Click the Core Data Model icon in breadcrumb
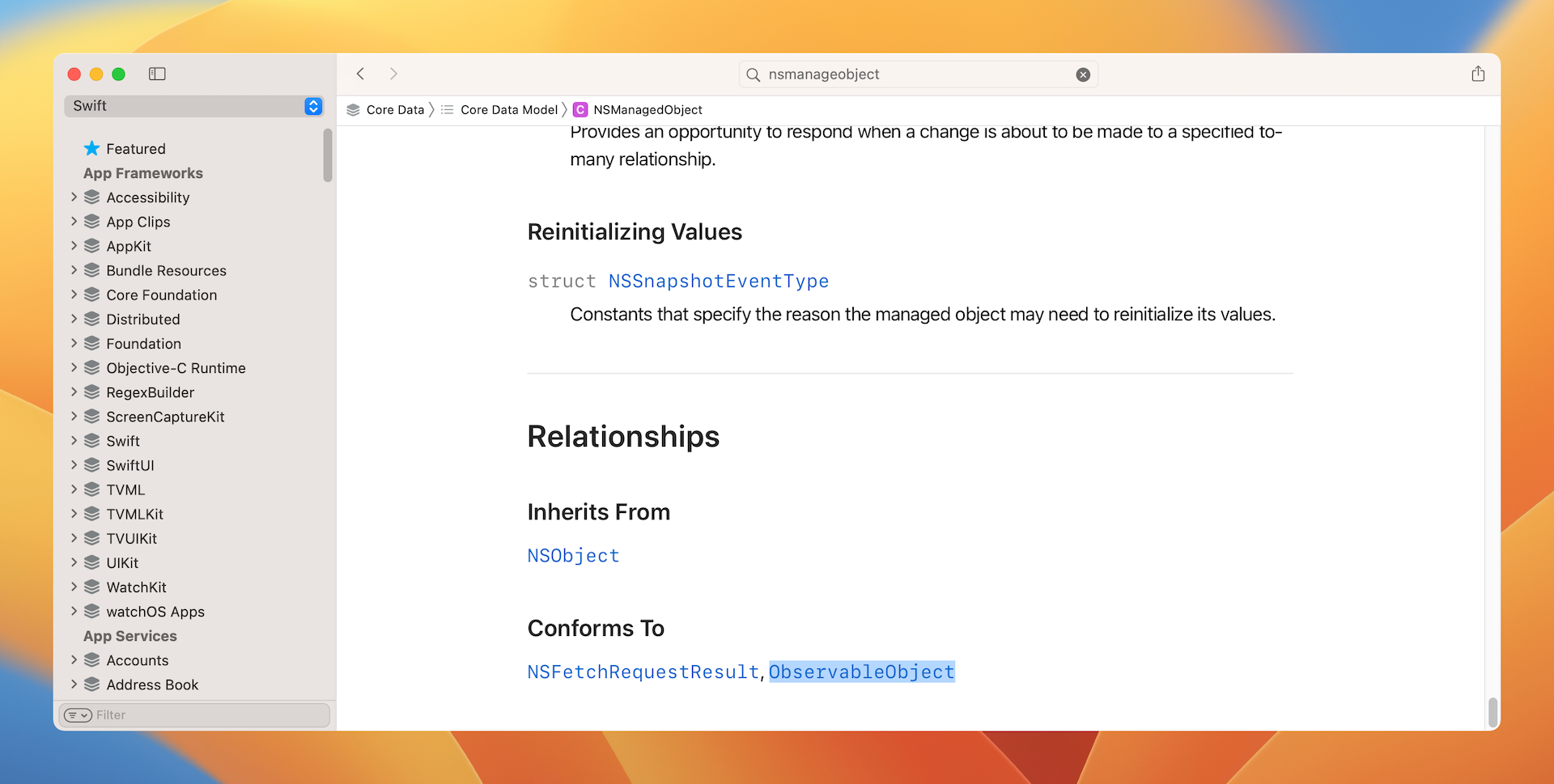Screen dimensions: 1554x784 pos(448,109)
